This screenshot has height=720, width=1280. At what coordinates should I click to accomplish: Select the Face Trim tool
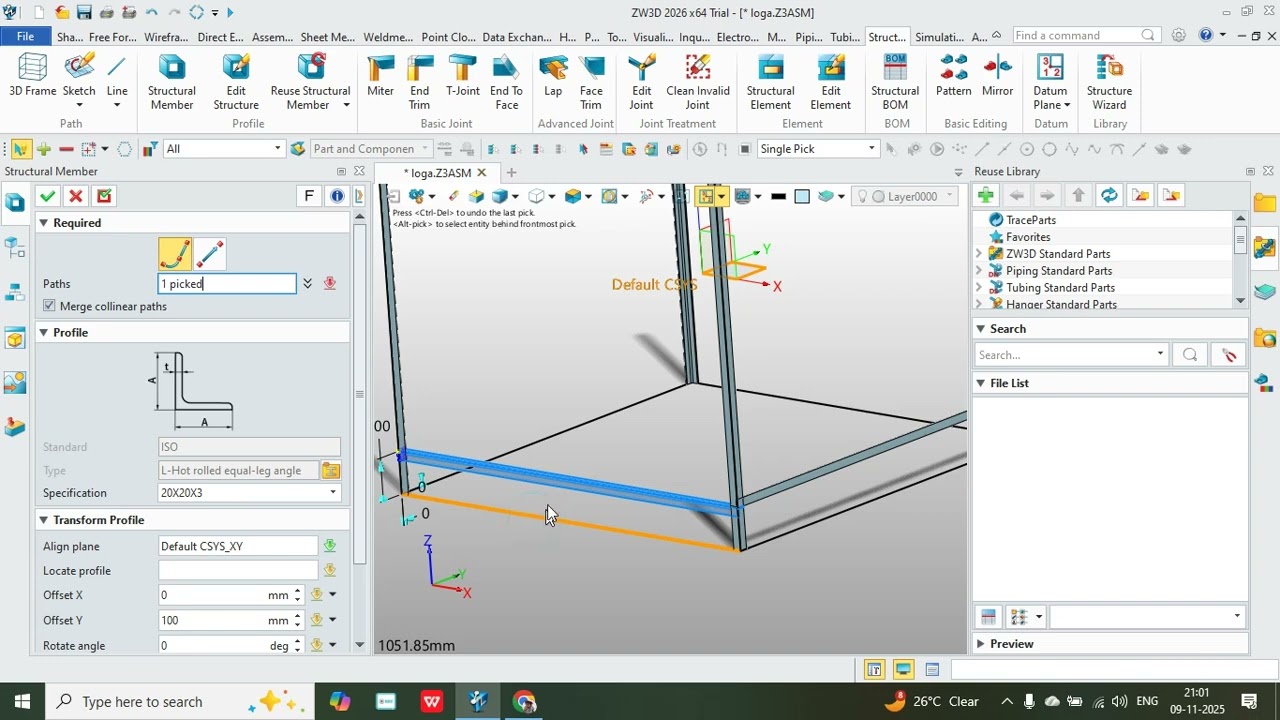(591, 82)
